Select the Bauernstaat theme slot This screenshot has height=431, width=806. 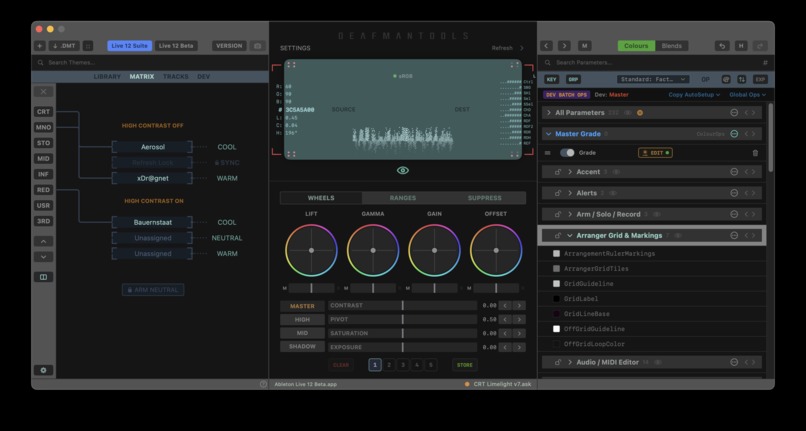tap(153, 223)
